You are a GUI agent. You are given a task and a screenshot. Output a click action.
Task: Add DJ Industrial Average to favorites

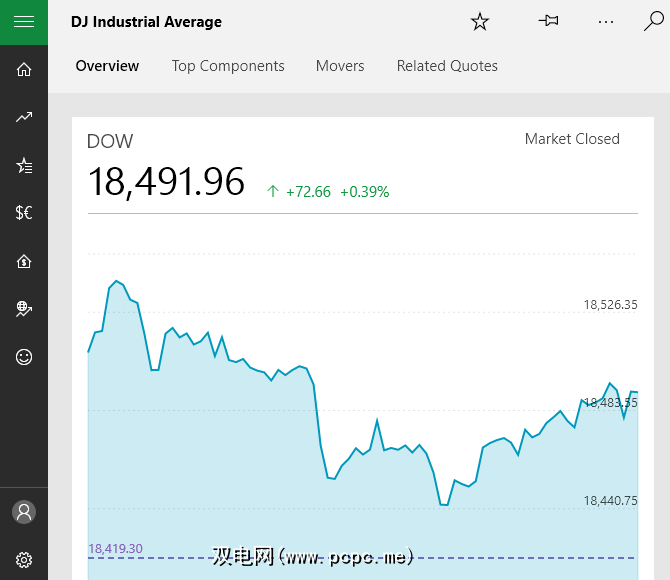(480, 22)
